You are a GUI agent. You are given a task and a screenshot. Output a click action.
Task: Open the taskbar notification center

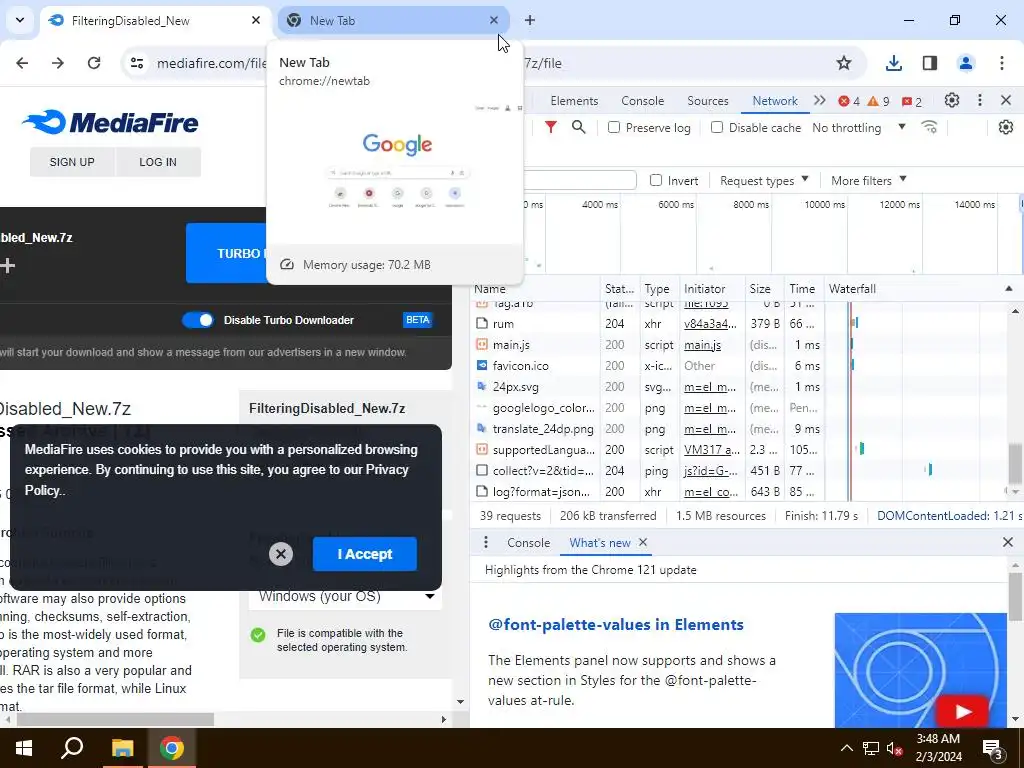[x=993, y=748]
